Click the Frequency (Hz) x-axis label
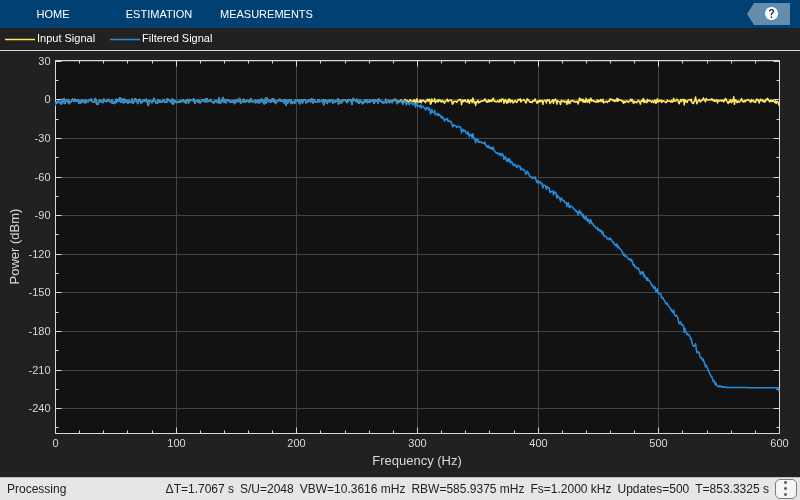 tap(417, 461)
